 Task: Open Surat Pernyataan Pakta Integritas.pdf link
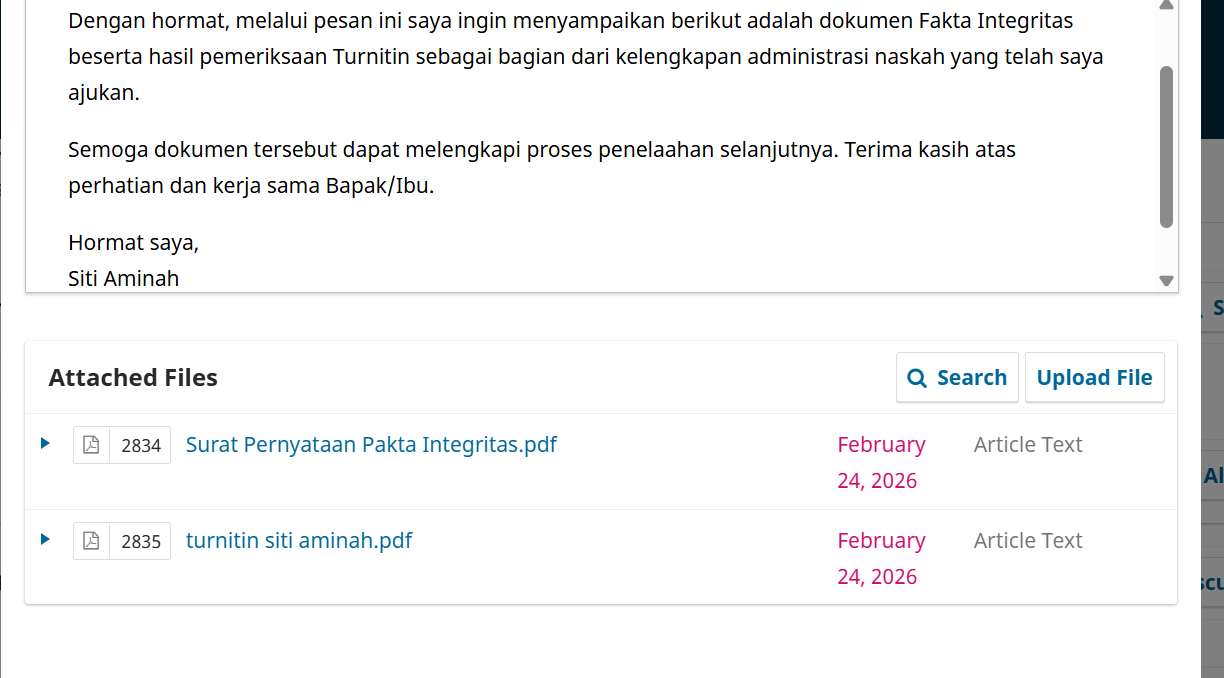371,445
